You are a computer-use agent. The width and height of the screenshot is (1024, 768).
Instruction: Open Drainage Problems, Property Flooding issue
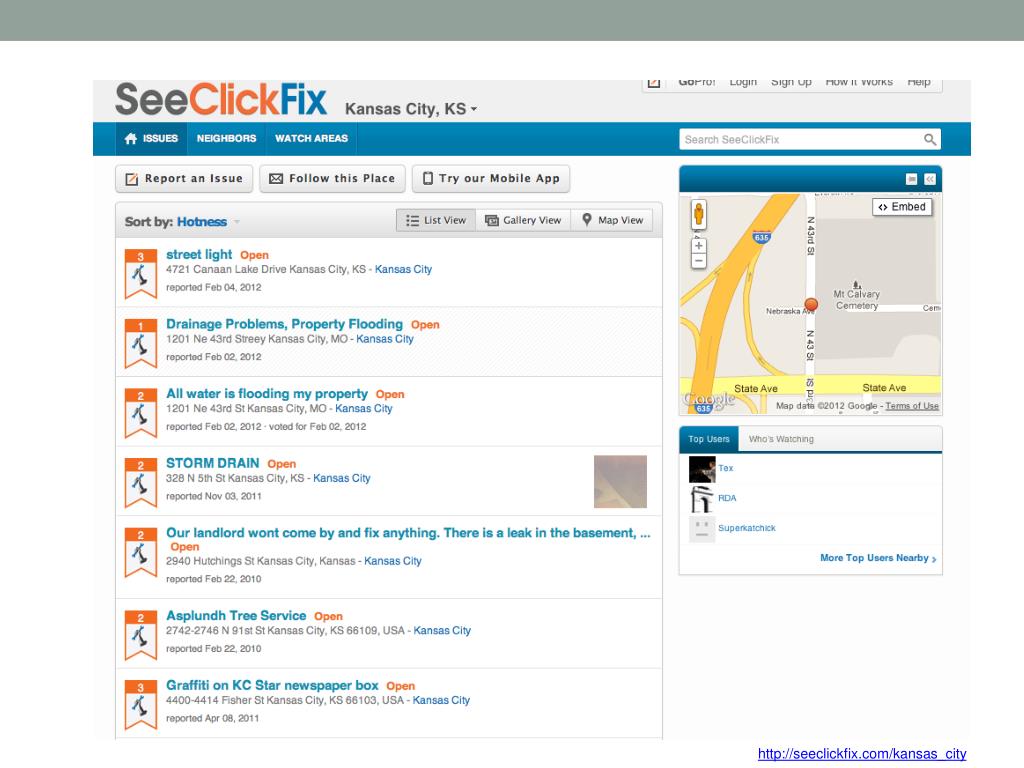284,324
